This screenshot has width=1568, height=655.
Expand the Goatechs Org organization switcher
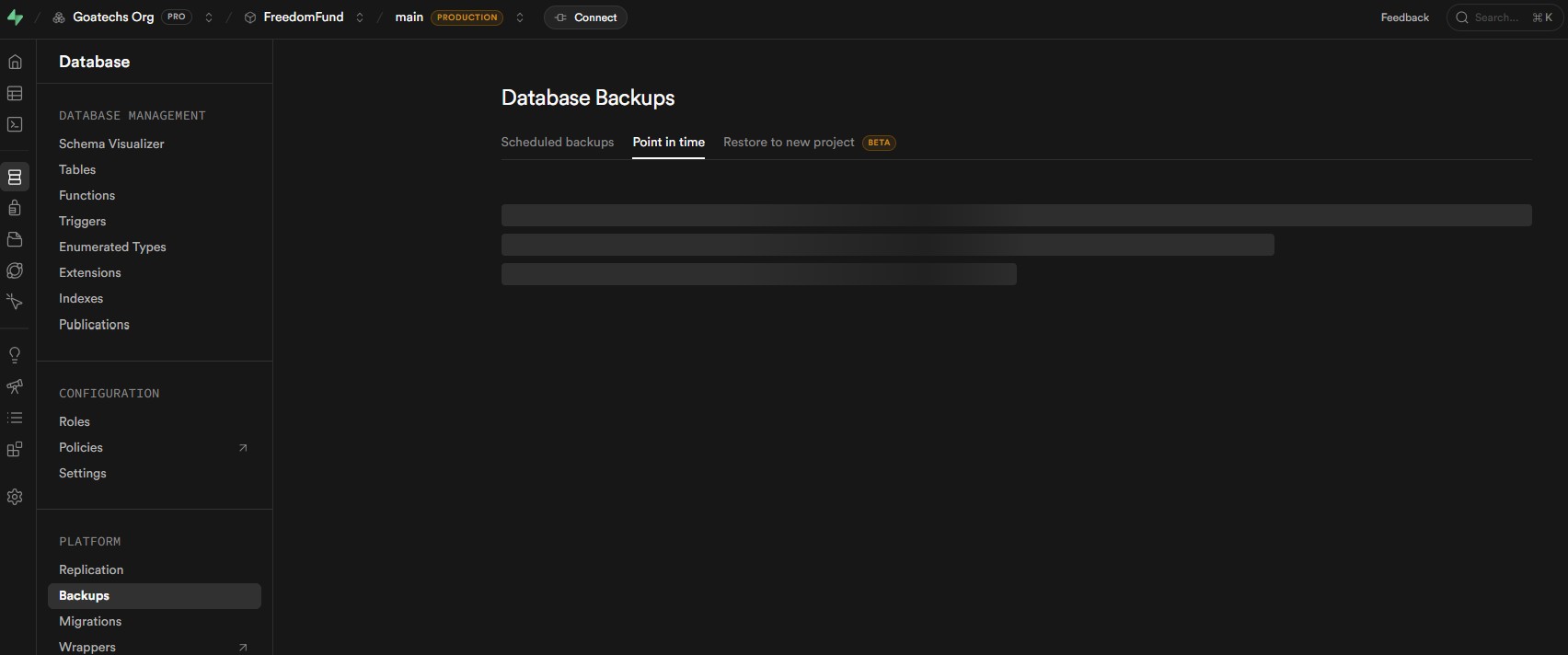pos(209,17)
